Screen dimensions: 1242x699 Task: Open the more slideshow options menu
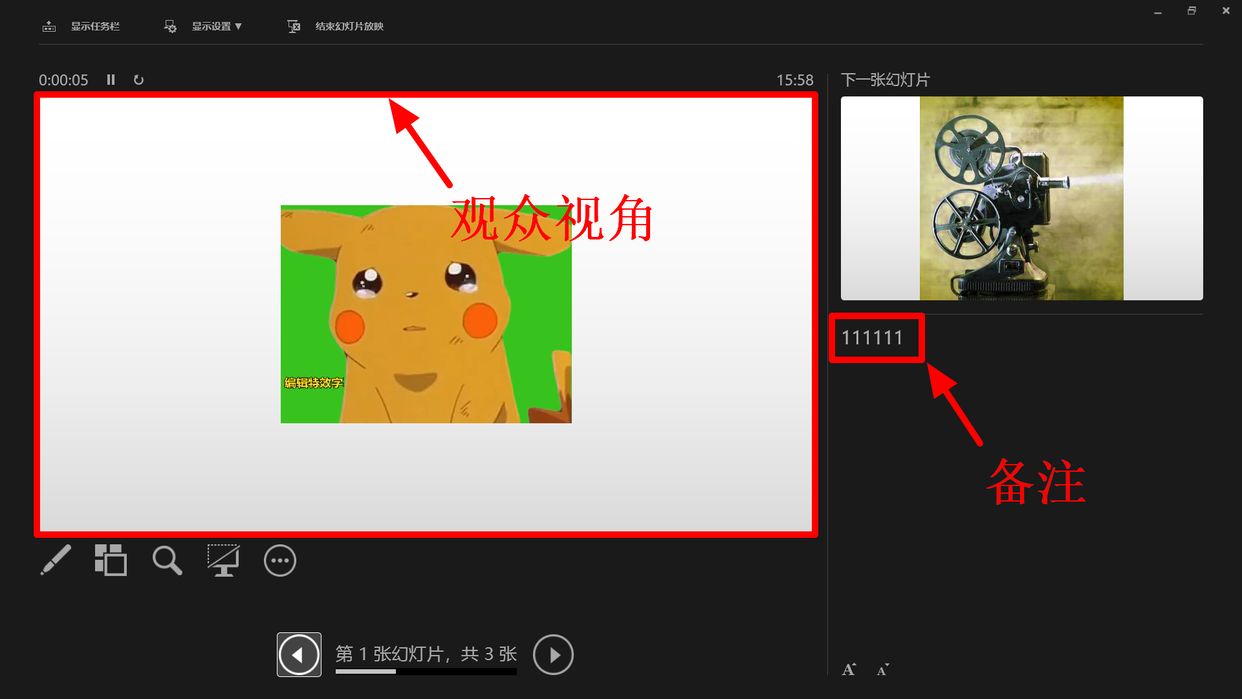(x=279, y=560)
